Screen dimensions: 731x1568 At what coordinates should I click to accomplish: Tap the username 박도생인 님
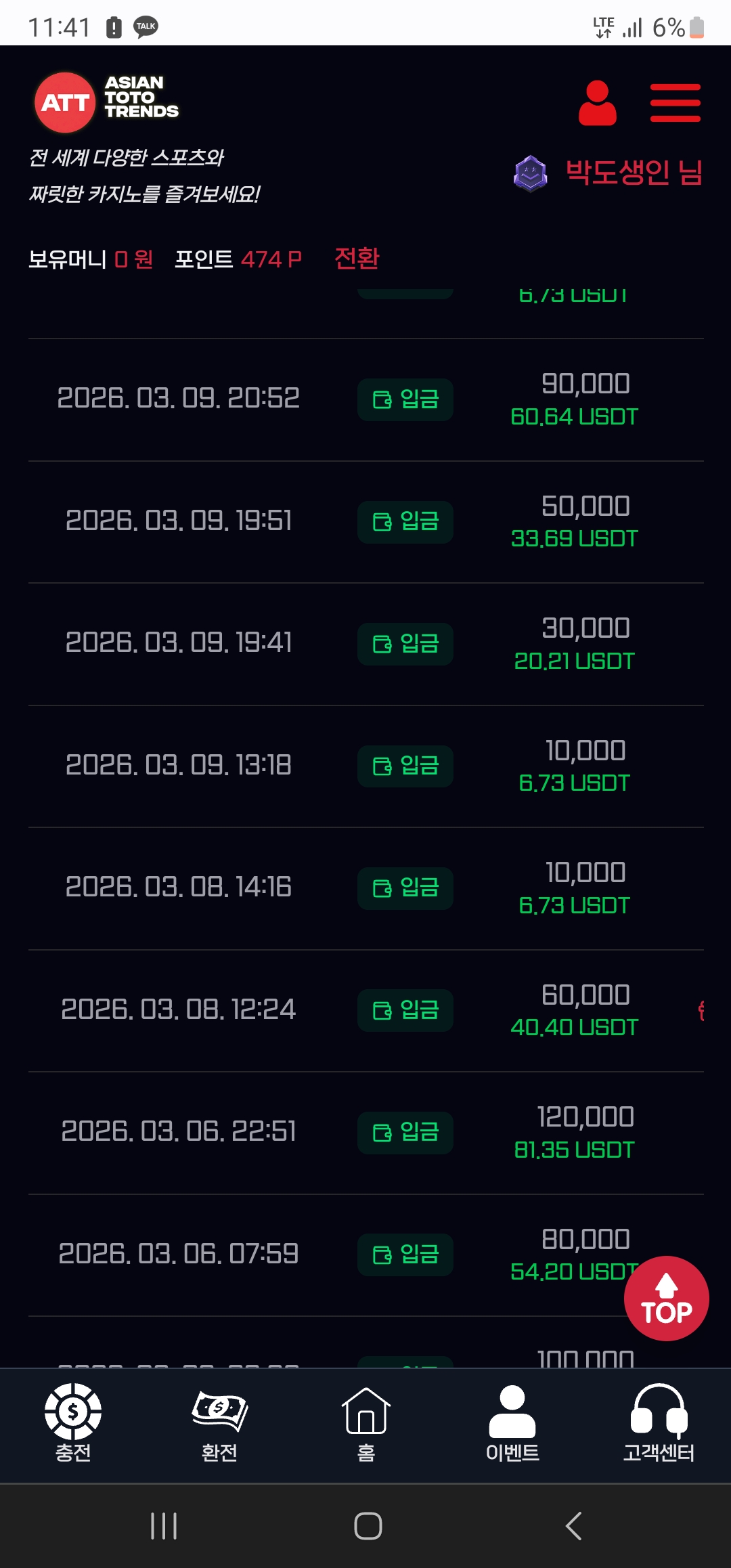(634, 173)
